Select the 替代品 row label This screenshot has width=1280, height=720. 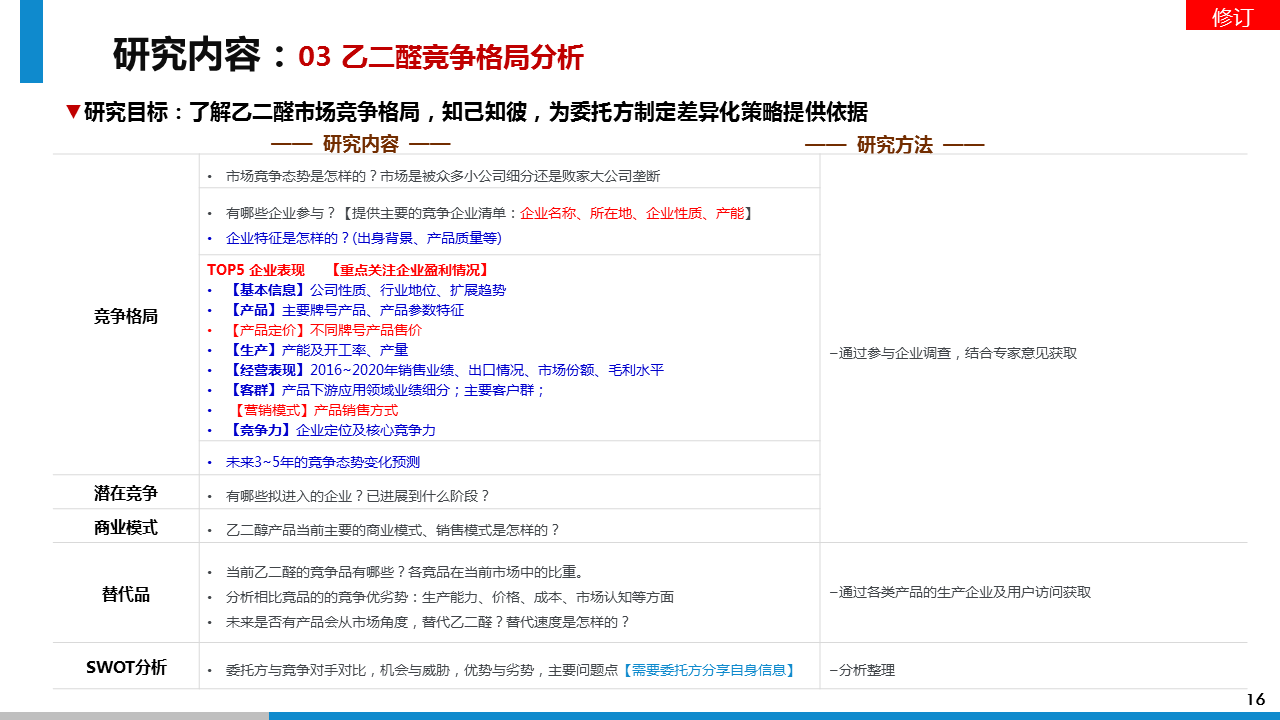click(x=126, y=594)
